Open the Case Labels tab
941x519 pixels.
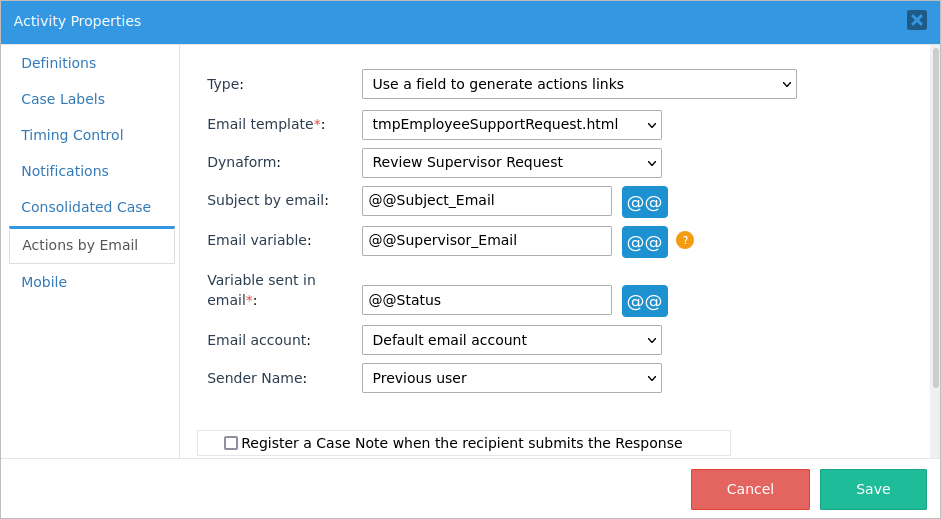point(63,99)
